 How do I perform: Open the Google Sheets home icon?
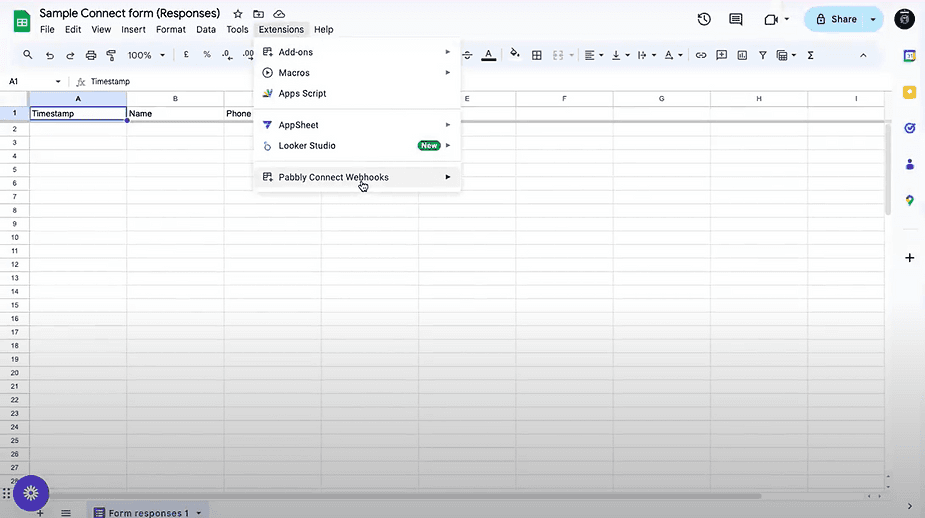click(x=22, y=22)
